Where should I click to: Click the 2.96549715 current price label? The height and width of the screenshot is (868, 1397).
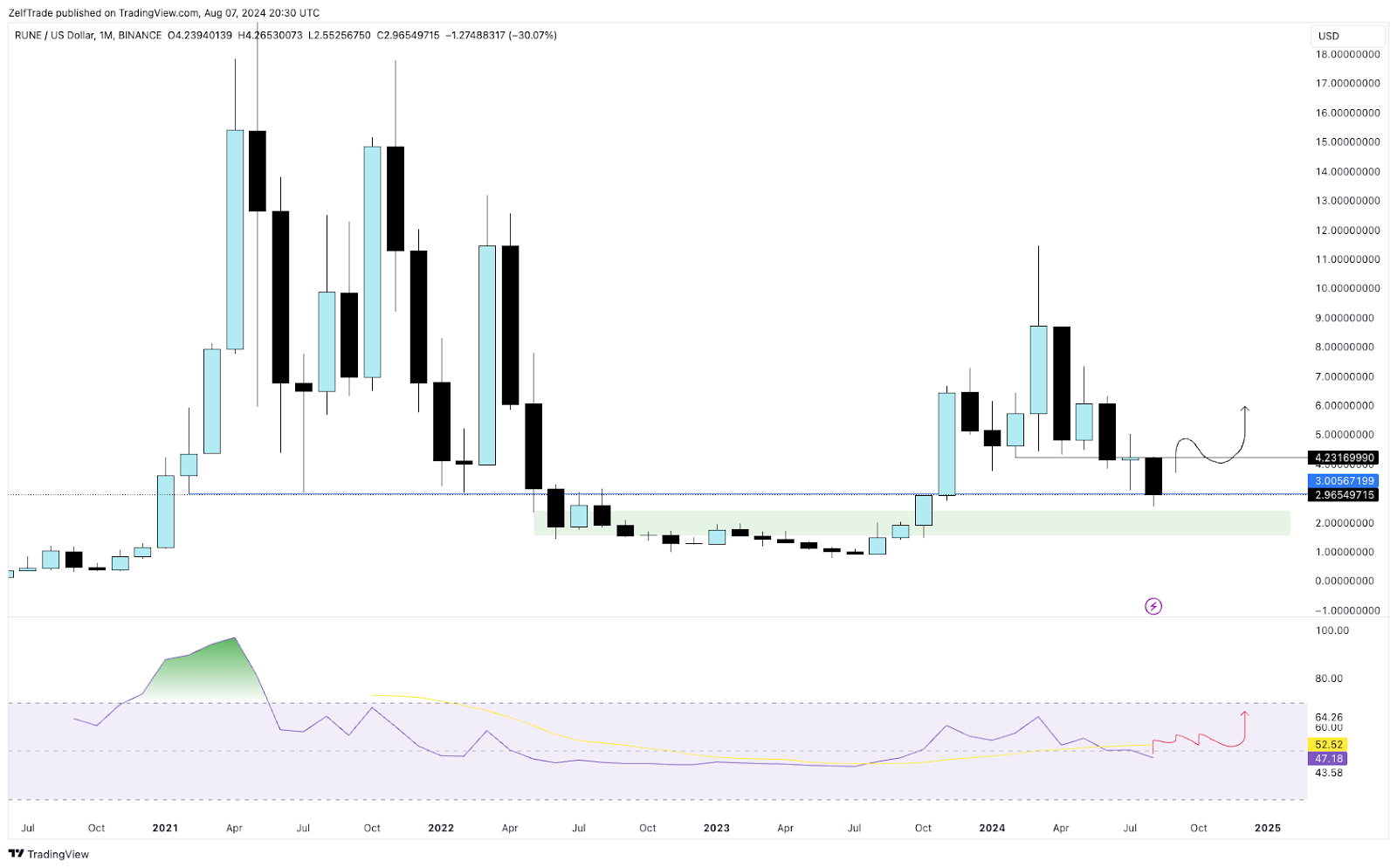point(1345,495)
